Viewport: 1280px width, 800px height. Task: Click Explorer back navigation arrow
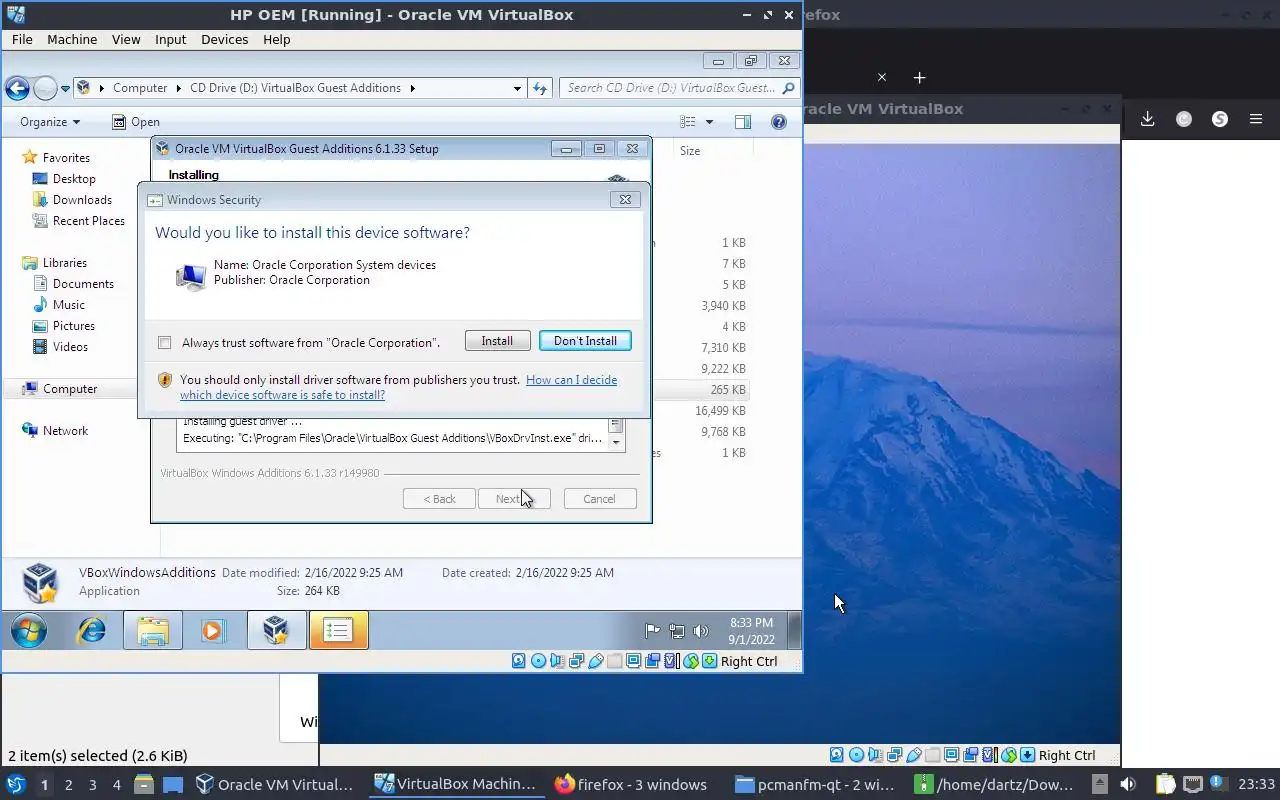click(17, 88)
